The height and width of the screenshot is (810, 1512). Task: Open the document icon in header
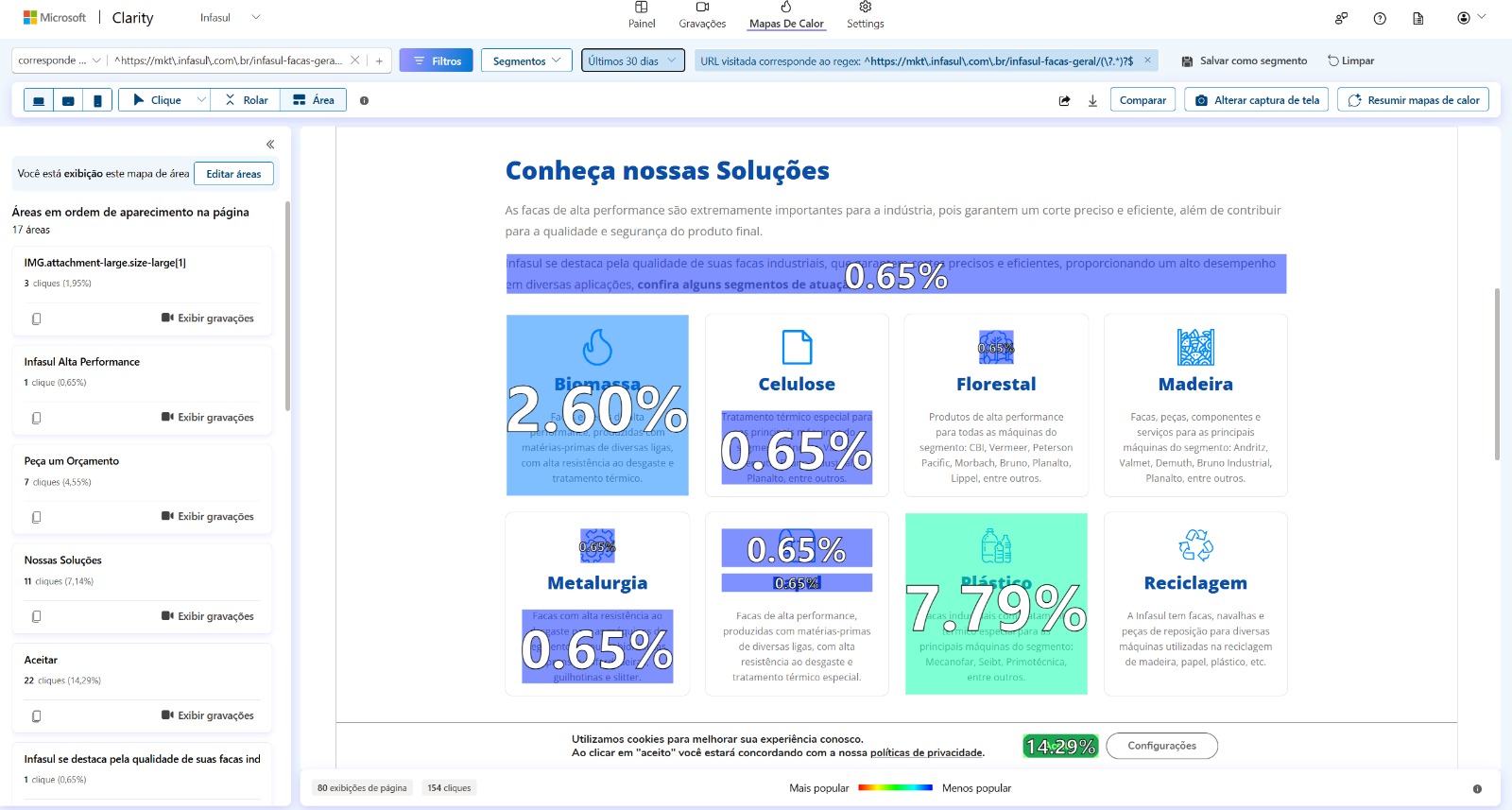tap(1418, 18)
